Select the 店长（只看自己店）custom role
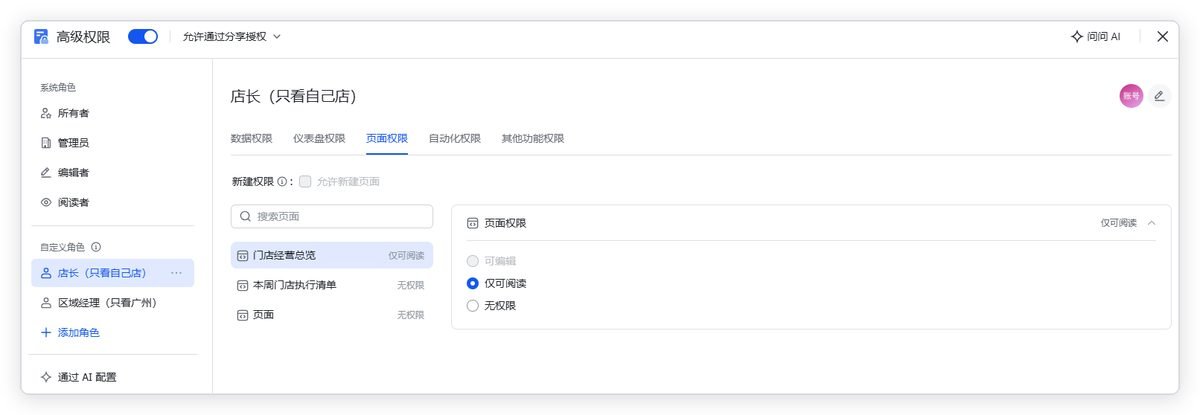The width and height of the screenshot is (1200, 415). click(112, 273)
